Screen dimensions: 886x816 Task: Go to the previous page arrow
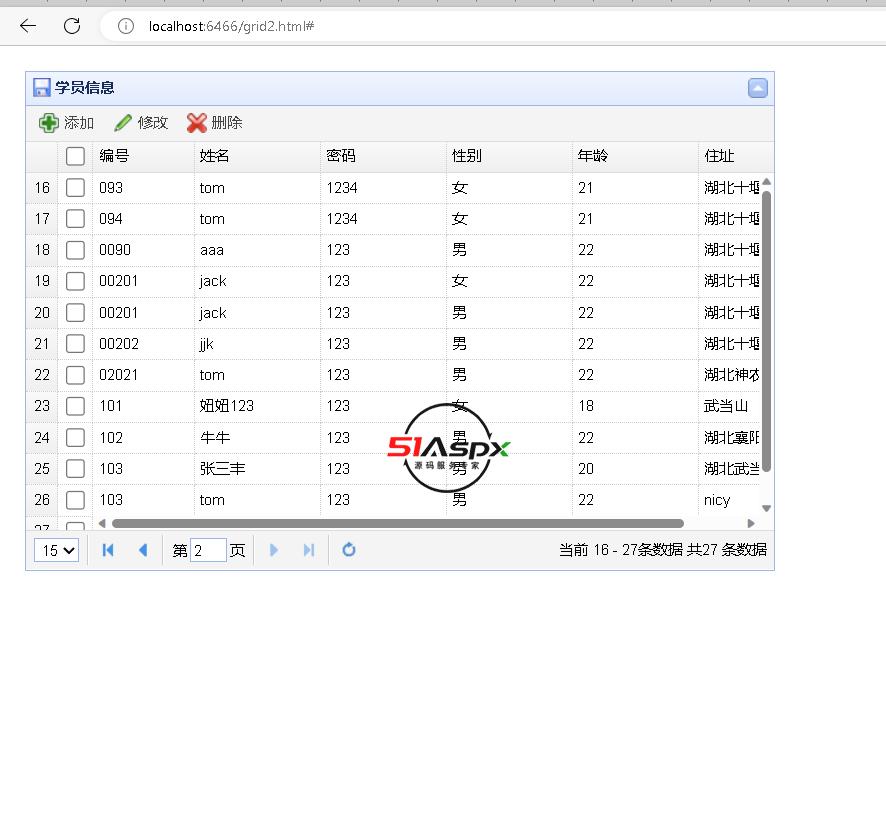click(143, 550)
